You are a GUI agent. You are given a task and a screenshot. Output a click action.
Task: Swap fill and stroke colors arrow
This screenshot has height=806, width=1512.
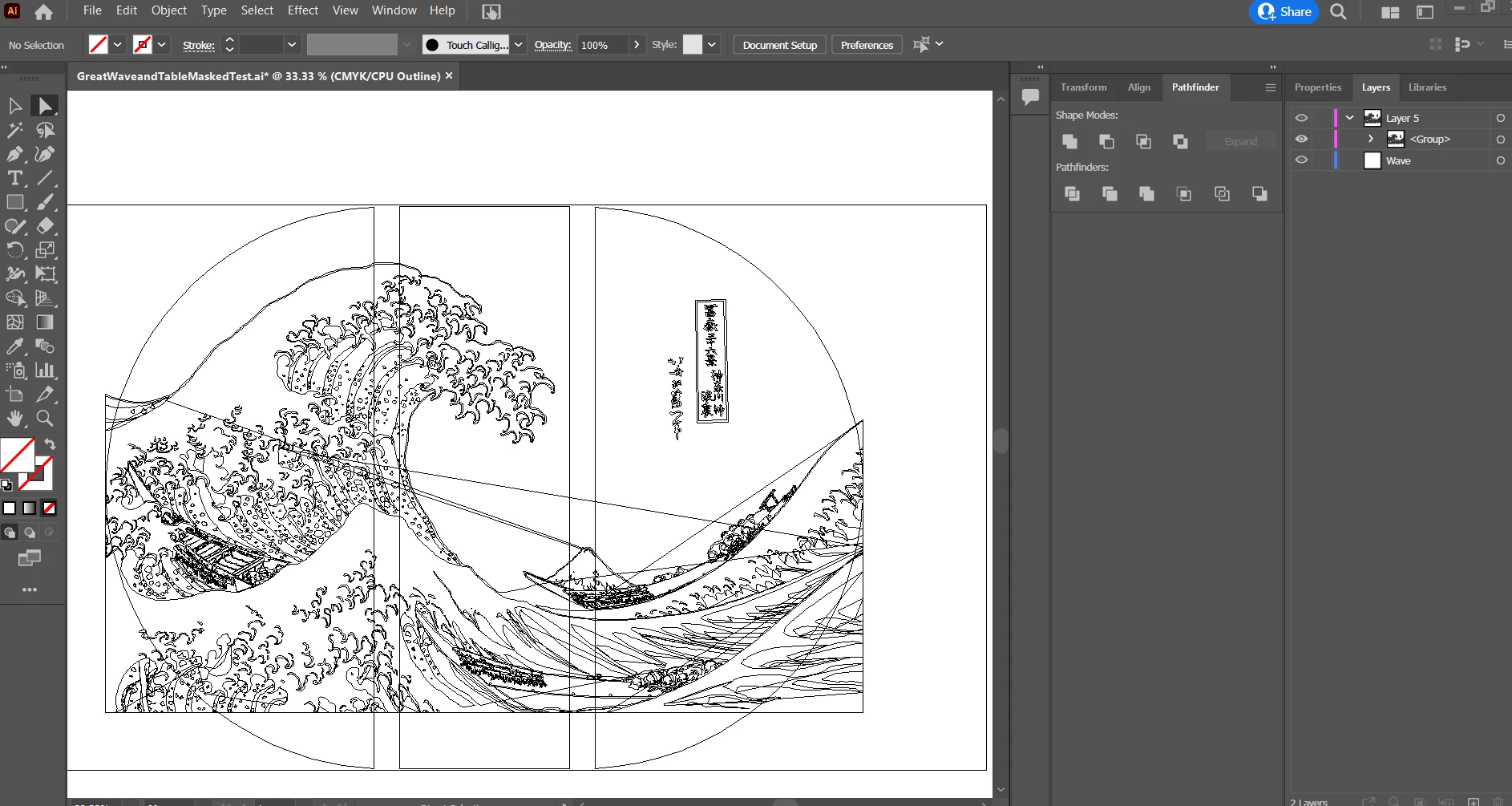pyautogui.click(x=50, y=444)
